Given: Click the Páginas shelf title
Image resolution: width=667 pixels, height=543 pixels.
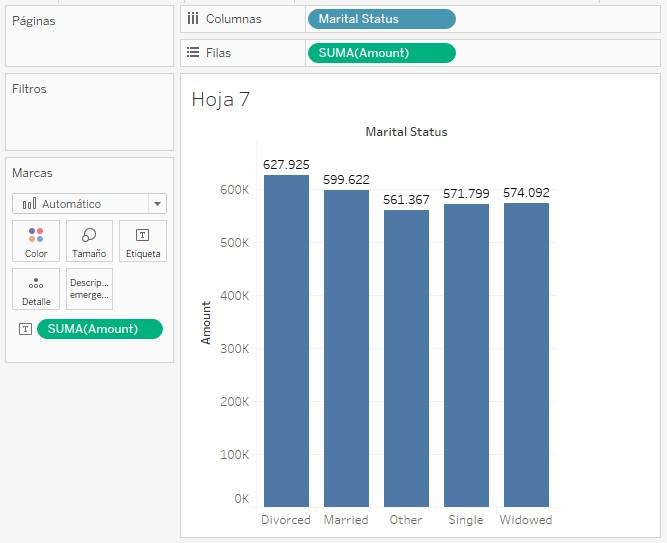Looking at the screenshot, I should coord(34,21).
